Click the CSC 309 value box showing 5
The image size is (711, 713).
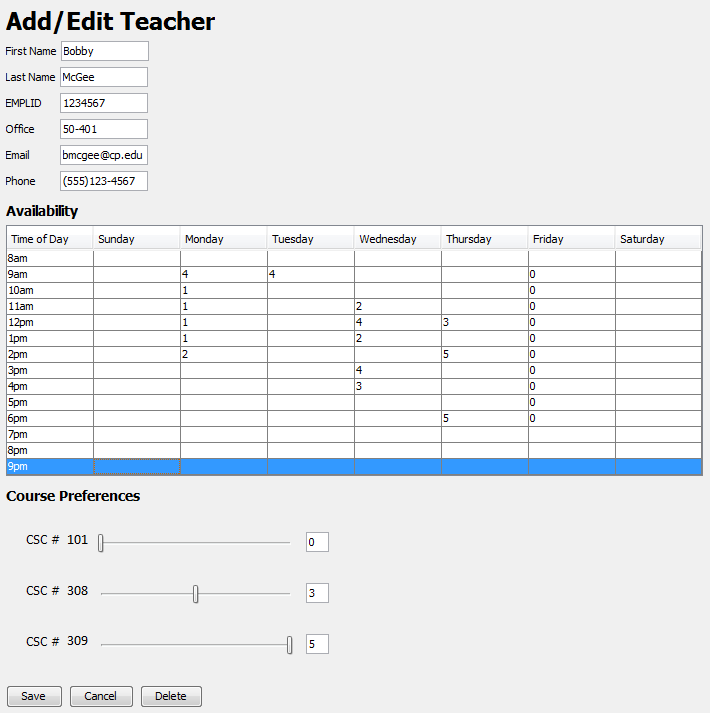(x=317, y=644)
